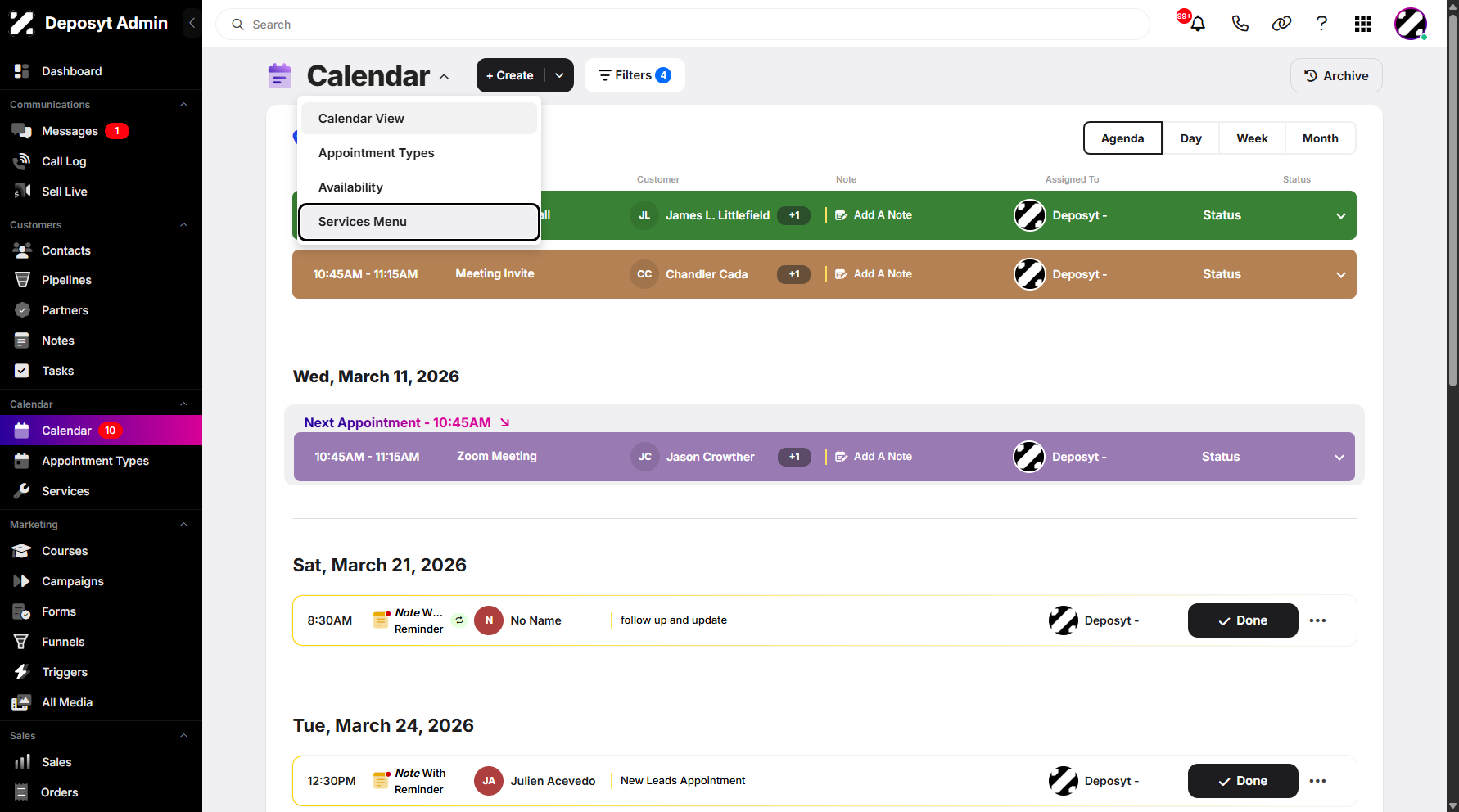Collapse the sidebar with the arrow icon

[x=192, y=23]
